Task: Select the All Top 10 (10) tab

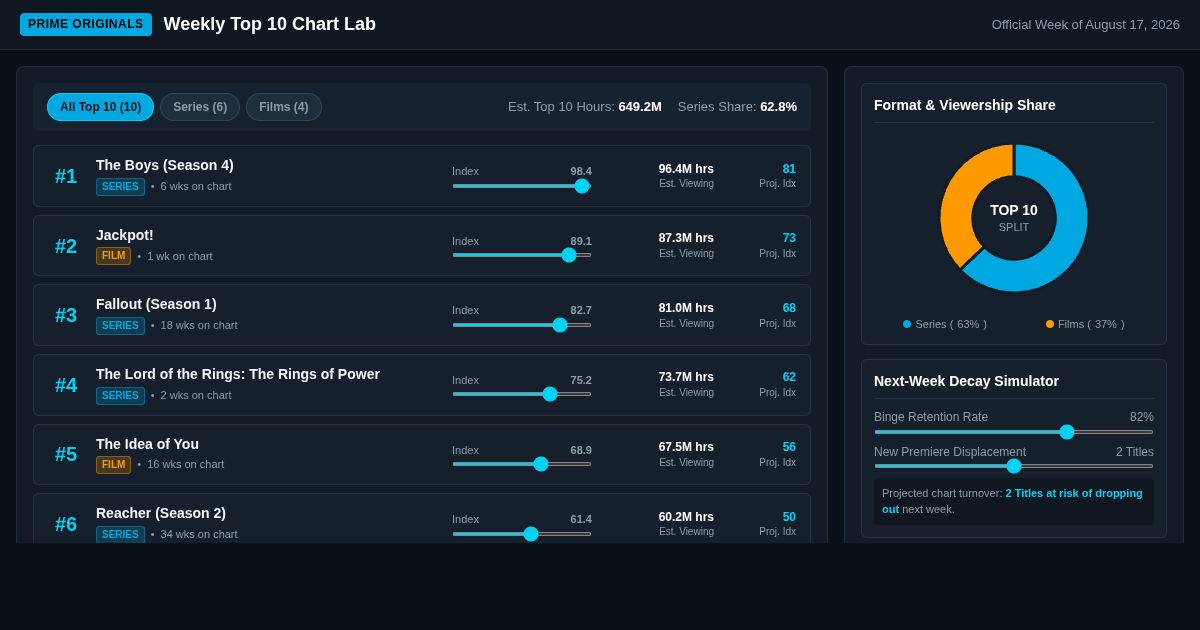Action: tap(100, 107)
